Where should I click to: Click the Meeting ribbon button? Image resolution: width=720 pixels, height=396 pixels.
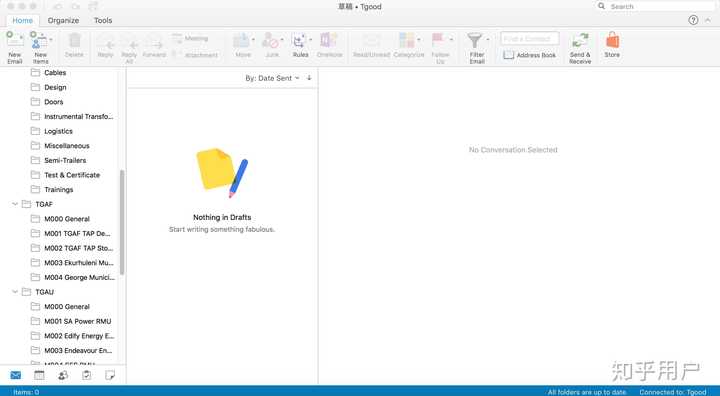(x=190, y=39)
